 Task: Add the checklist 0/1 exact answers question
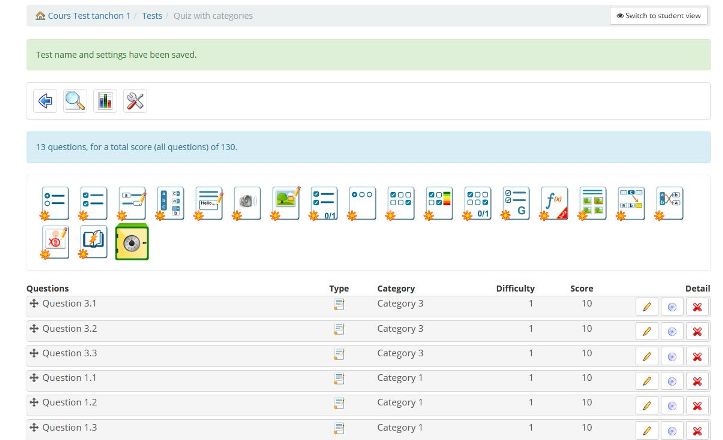(324, 203)
